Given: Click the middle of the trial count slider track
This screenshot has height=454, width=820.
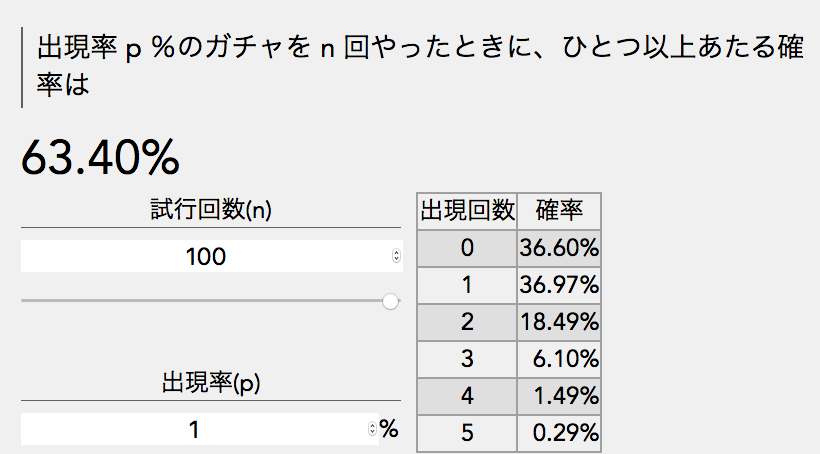Looking at the screenshot, I should [205, 300].
